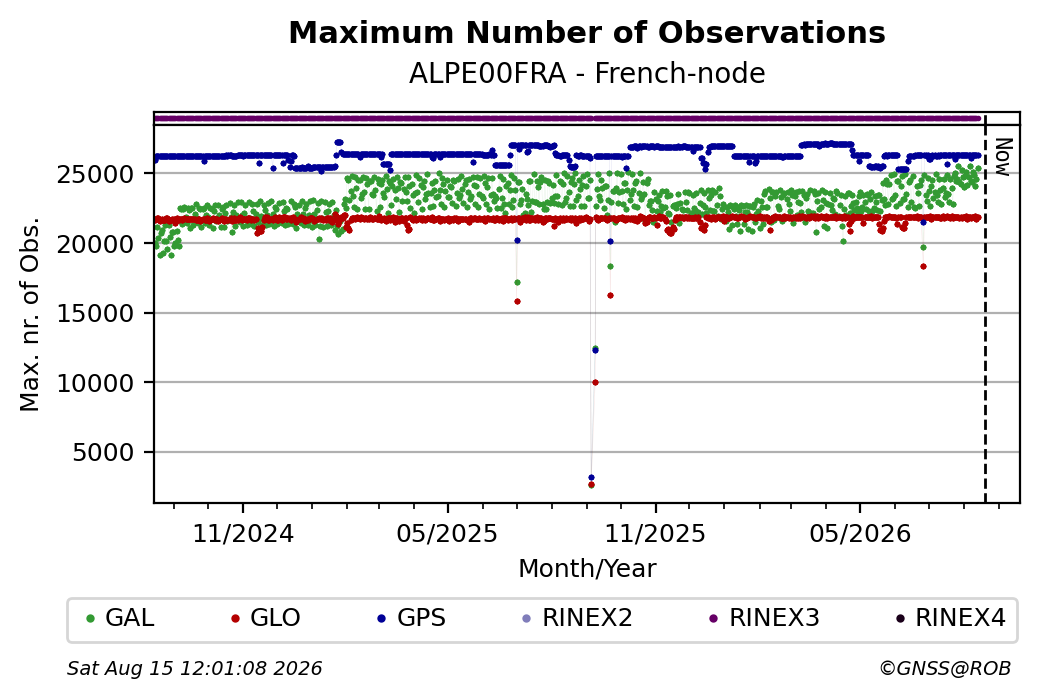Click the y-axis tick value 15000
Image resolution: width=1040 pixels, height=699 pixels.
[x=96, y=314]
